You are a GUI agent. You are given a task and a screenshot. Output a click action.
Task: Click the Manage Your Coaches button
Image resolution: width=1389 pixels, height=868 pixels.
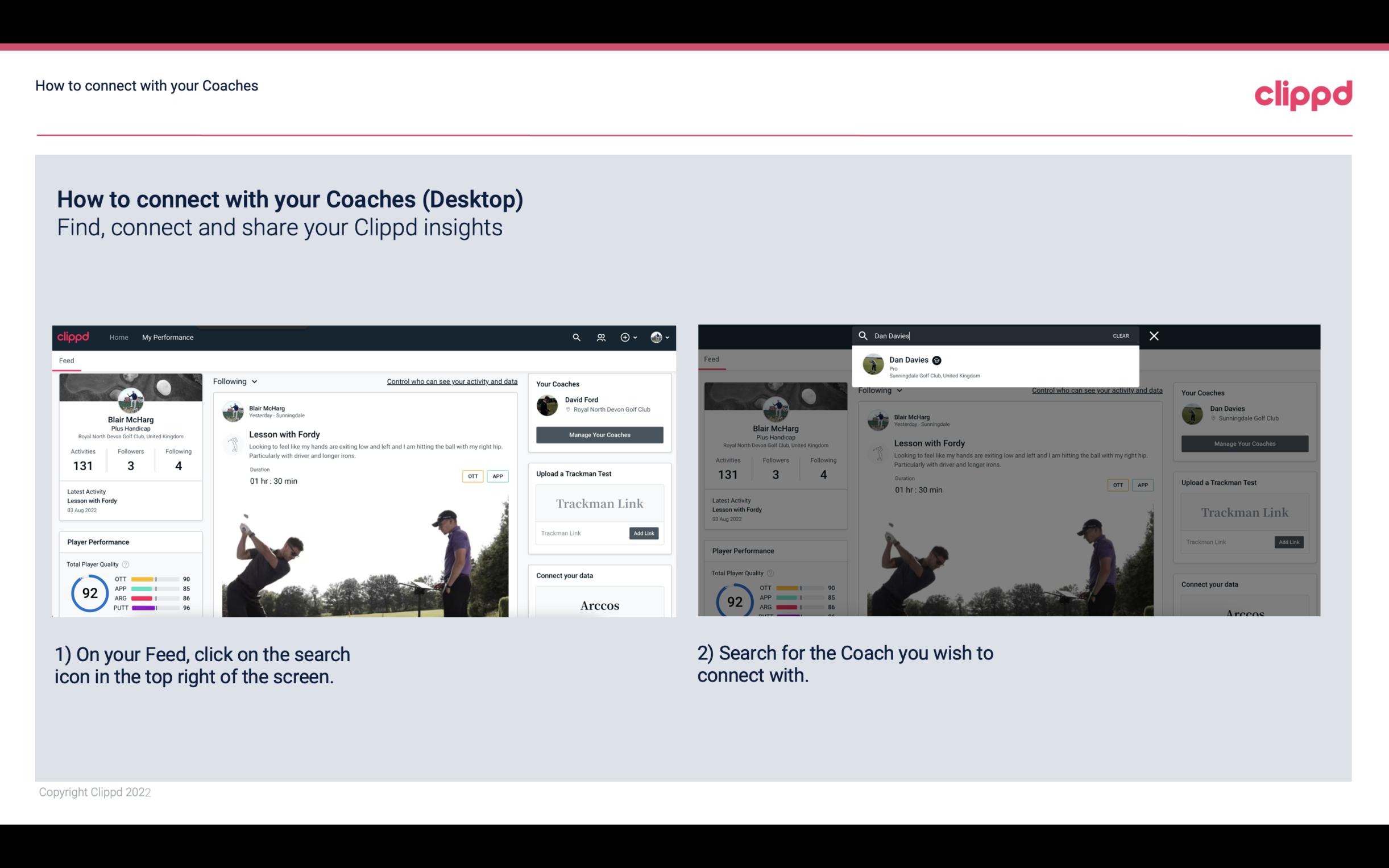click(x=600, y=433)
